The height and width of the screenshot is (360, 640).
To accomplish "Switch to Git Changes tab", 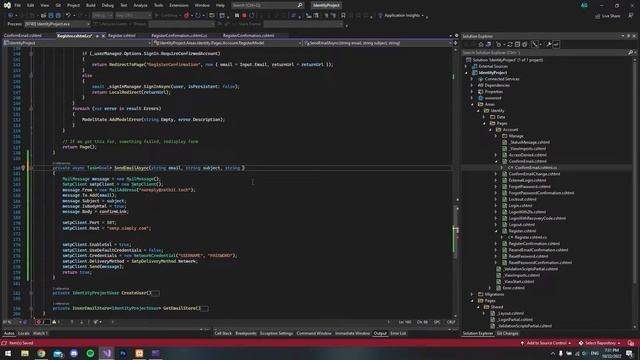I will pyautogui.click(x=507, y=333).
